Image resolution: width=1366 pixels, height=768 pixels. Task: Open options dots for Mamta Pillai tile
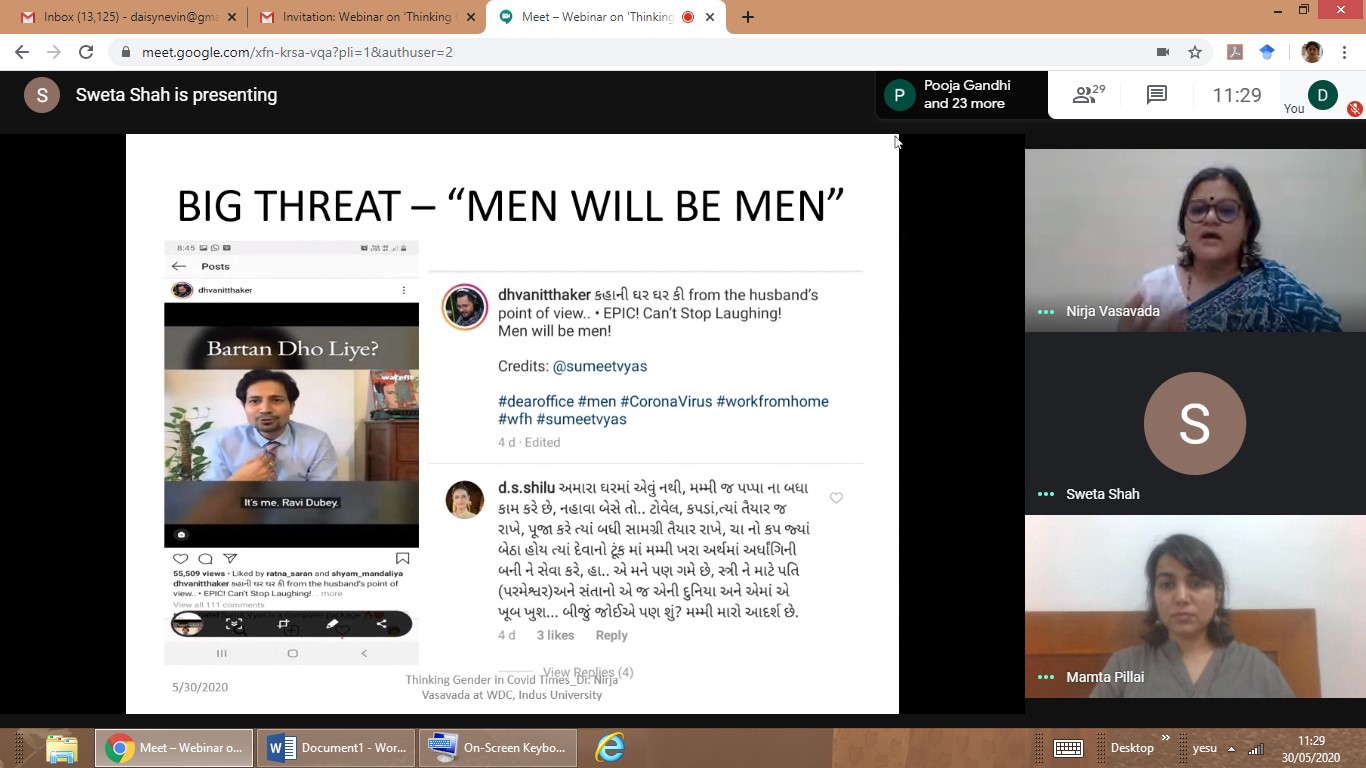(x=1046, y=677)
